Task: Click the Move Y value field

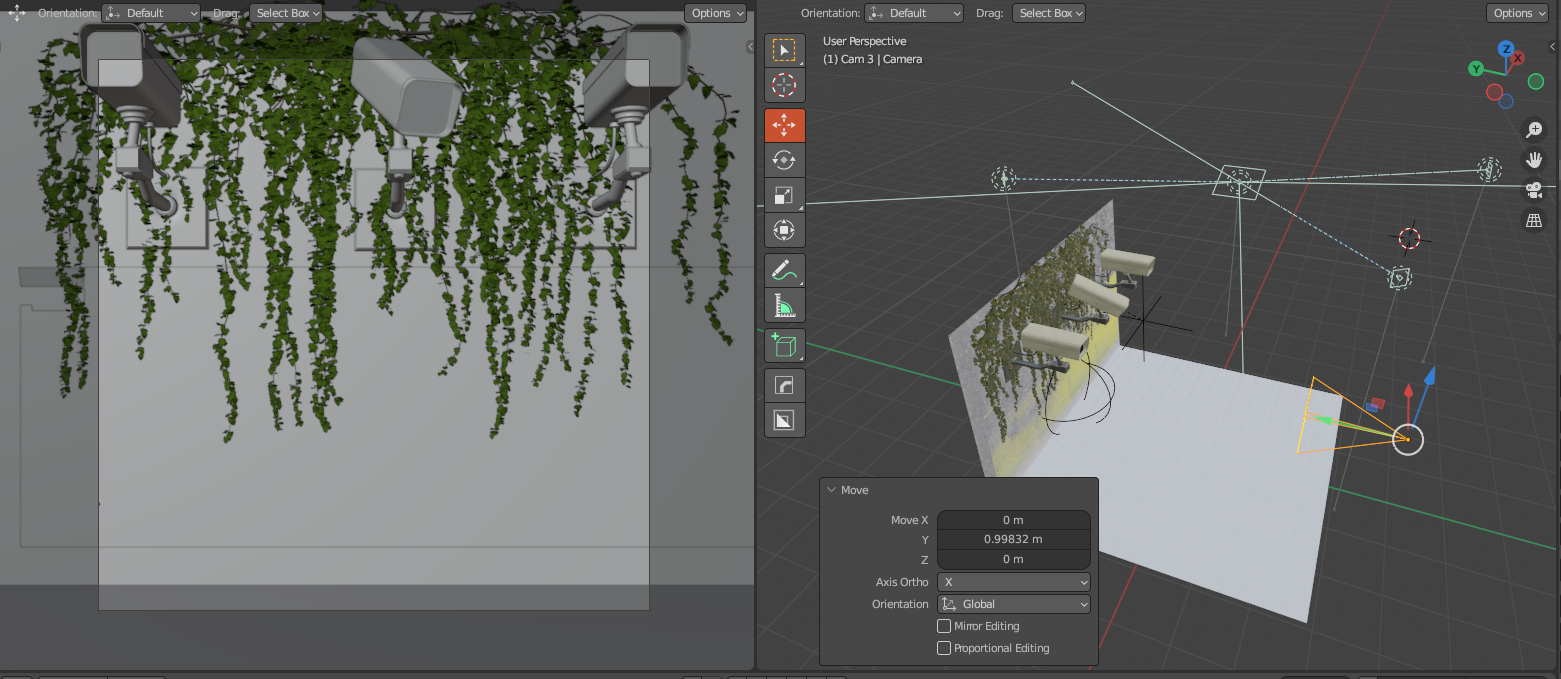Action: (1013, 539)
